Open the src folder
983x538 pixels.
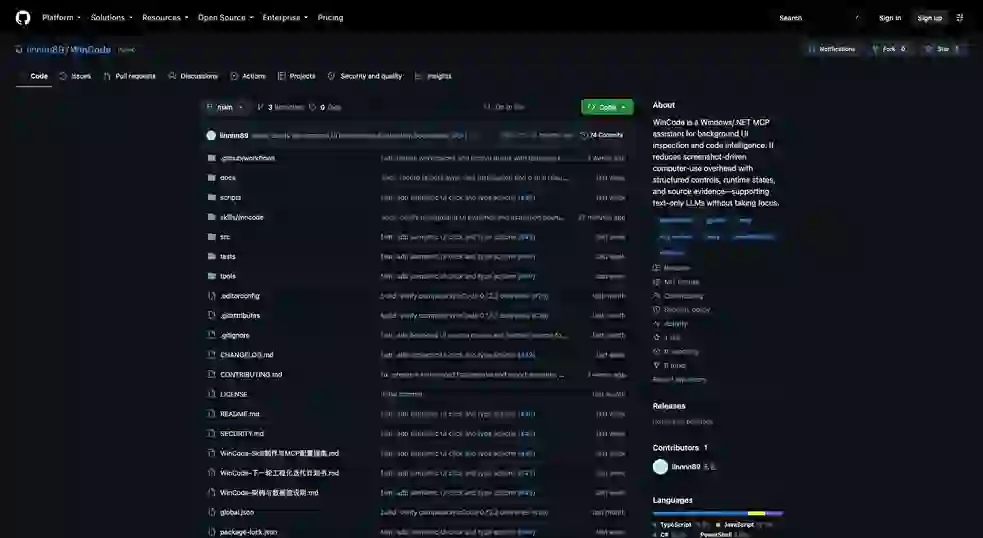coord(225,237)
